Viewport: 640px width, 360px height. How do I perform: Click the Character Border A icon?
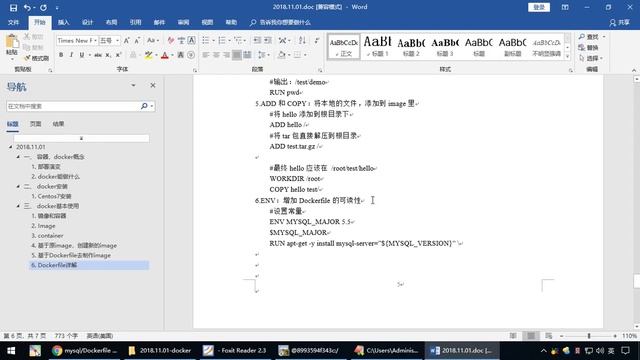(191, 40)
